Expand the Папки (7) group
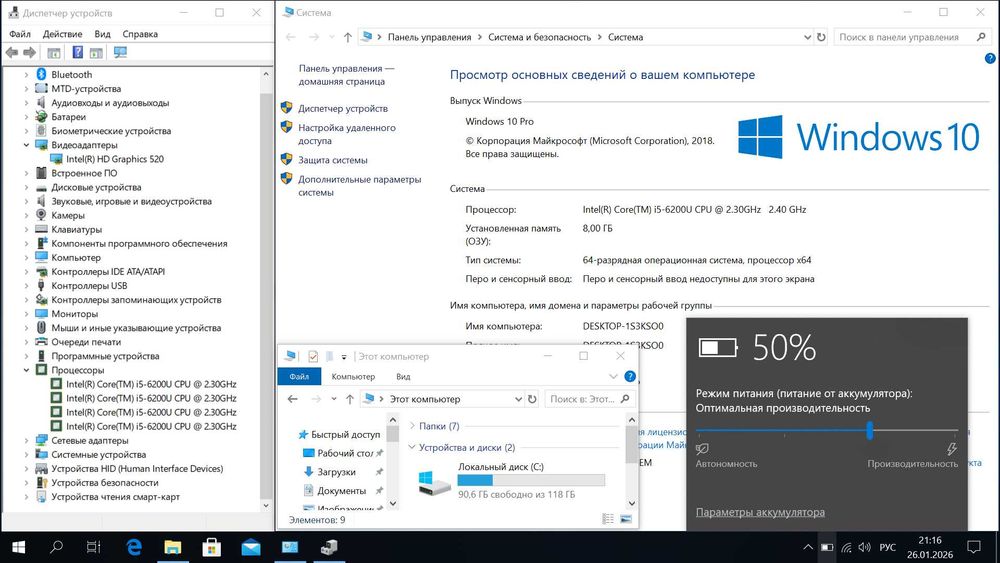1000x563 pixels. coord(412,426)
